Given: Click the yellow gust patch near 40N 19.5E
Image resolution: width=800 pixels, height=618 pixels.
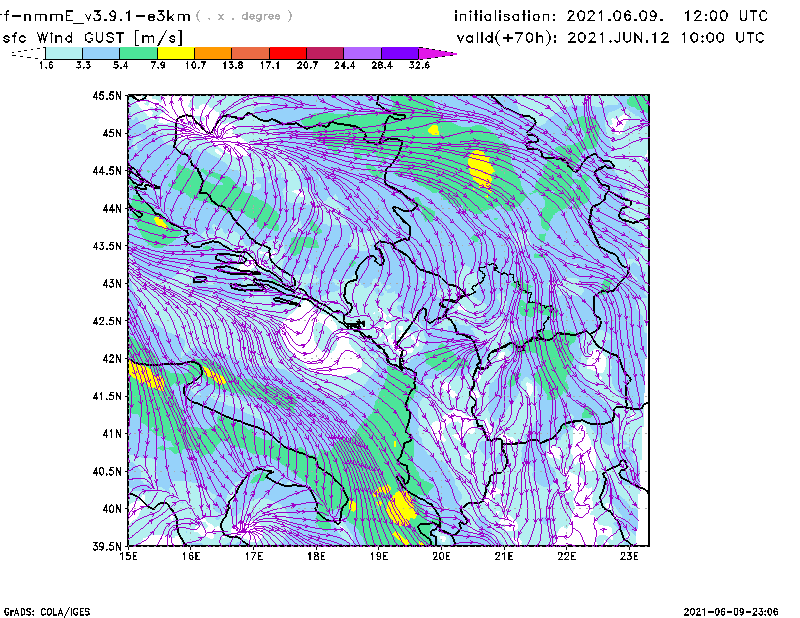Looking at the screenshot, I should coord(401,507).
